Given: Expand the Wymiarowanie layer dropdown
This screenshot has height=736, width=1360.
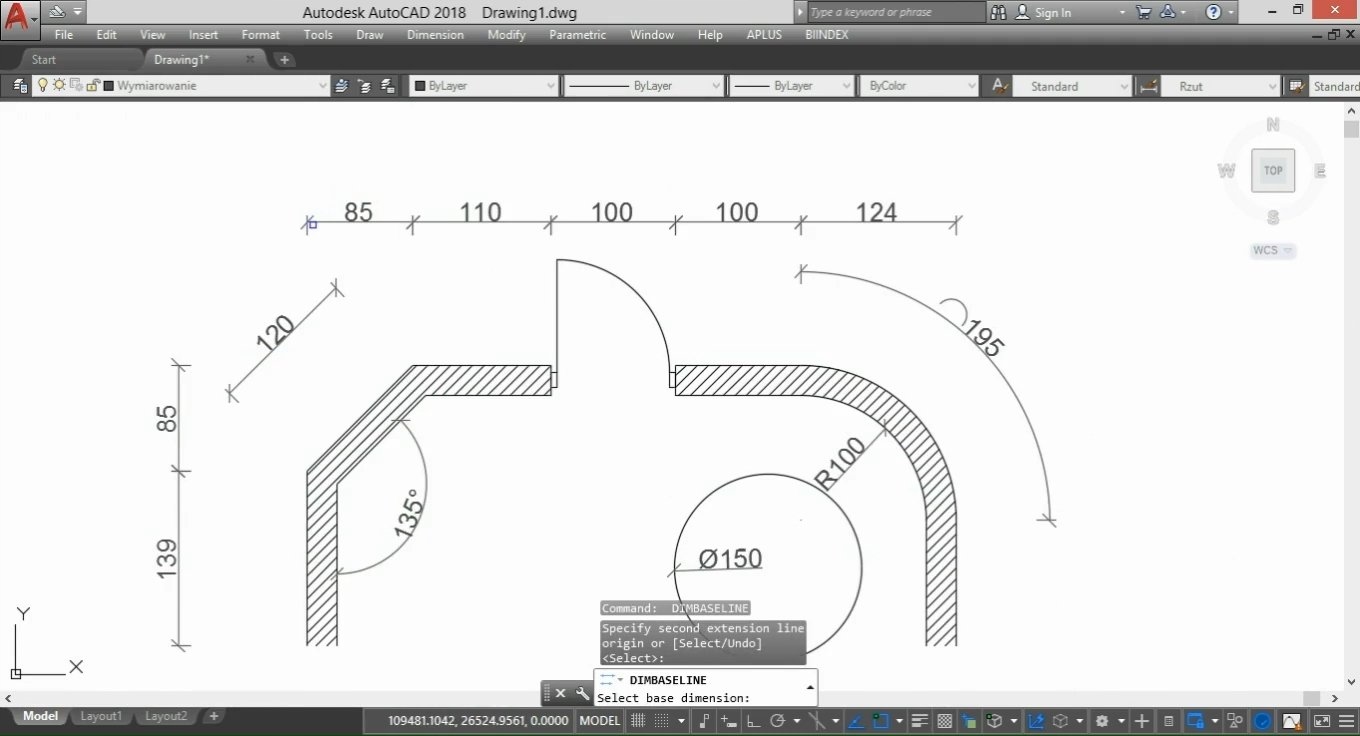Looking at the screenshot, I should tap(322, 86).
